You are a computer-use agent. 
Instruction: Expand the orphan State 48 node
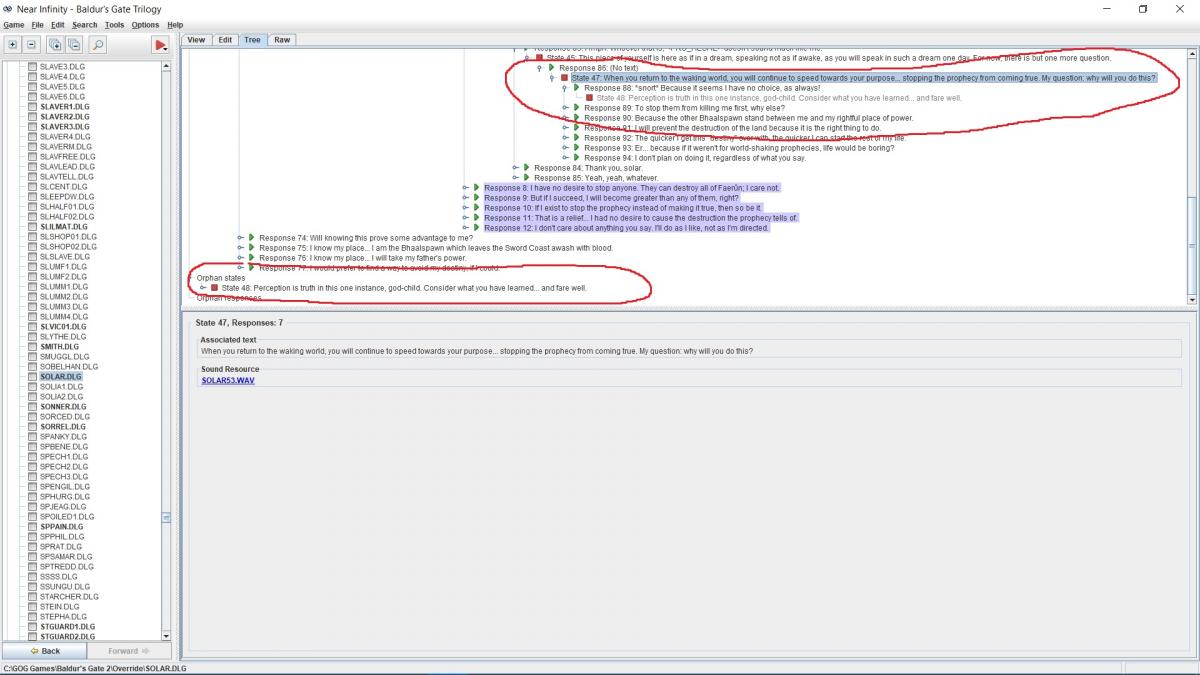pos(202,288)
